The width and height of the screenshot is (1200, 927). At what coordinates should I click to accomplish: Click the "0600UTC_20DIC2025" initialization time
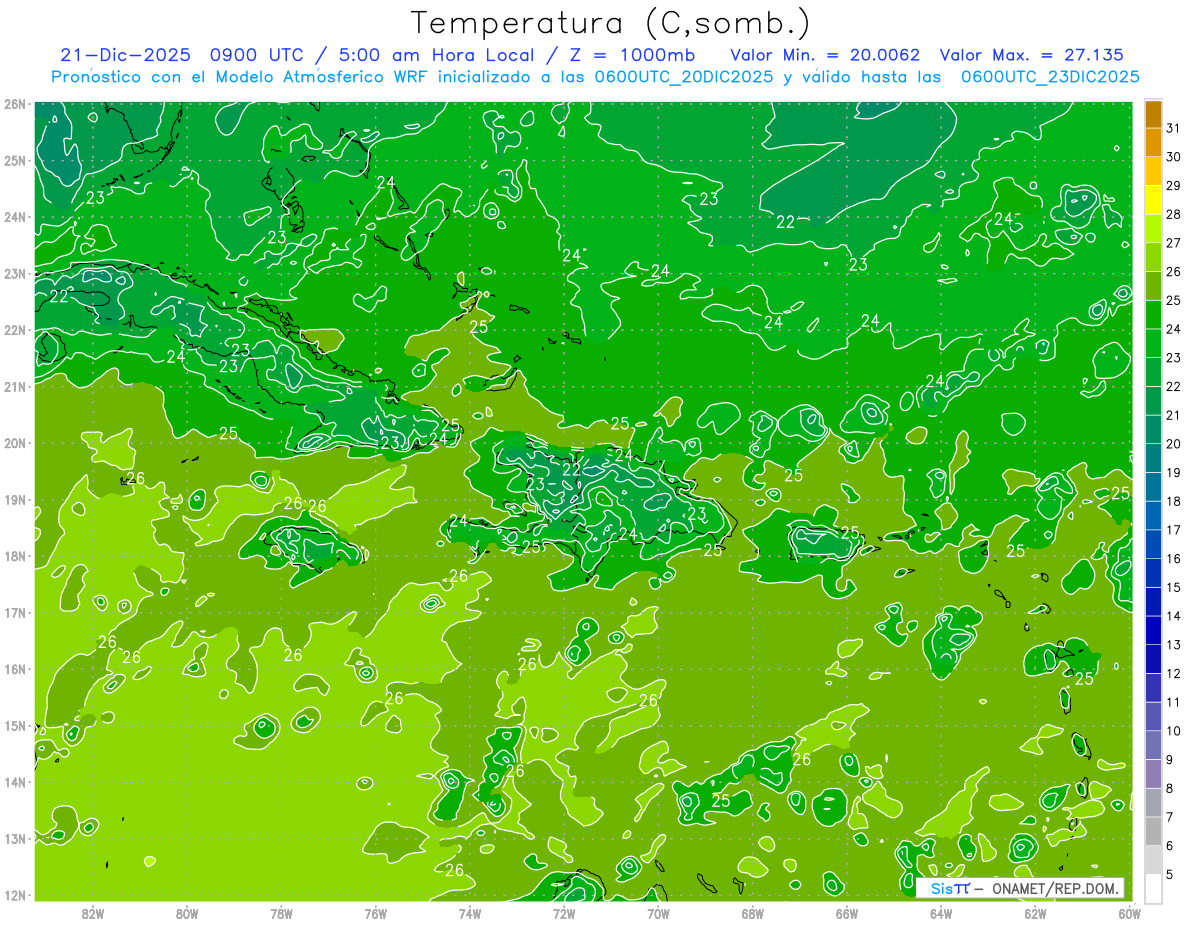point(683,77)
